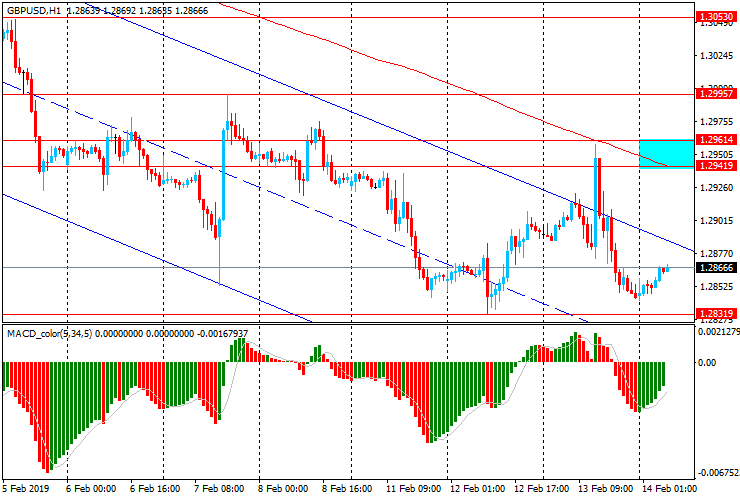Select the red 1.29957 level price tag
This screenshot has height=500, width=740.
(716, 94)
